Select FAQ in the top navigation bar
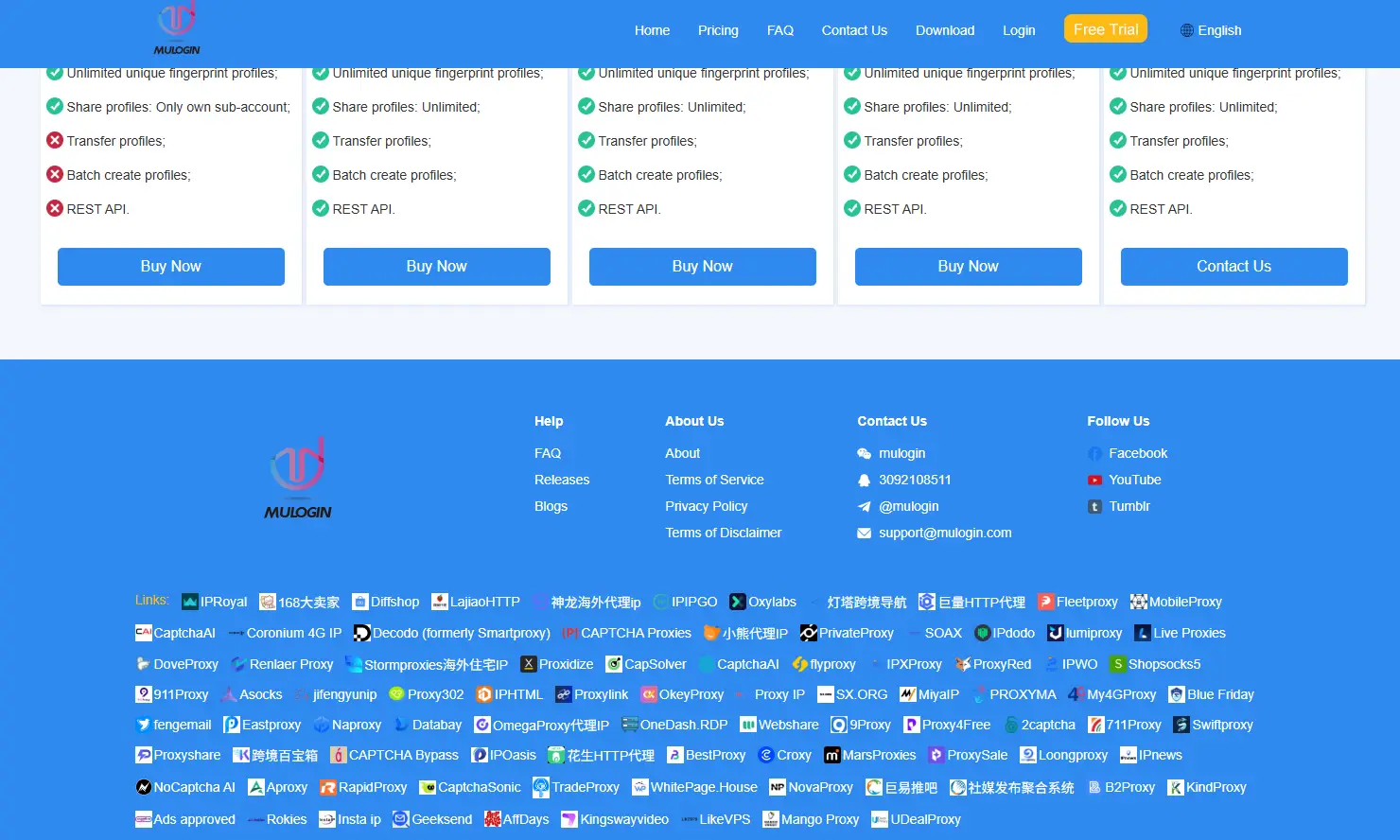1400x840 pixels. [x=780, y=30]
